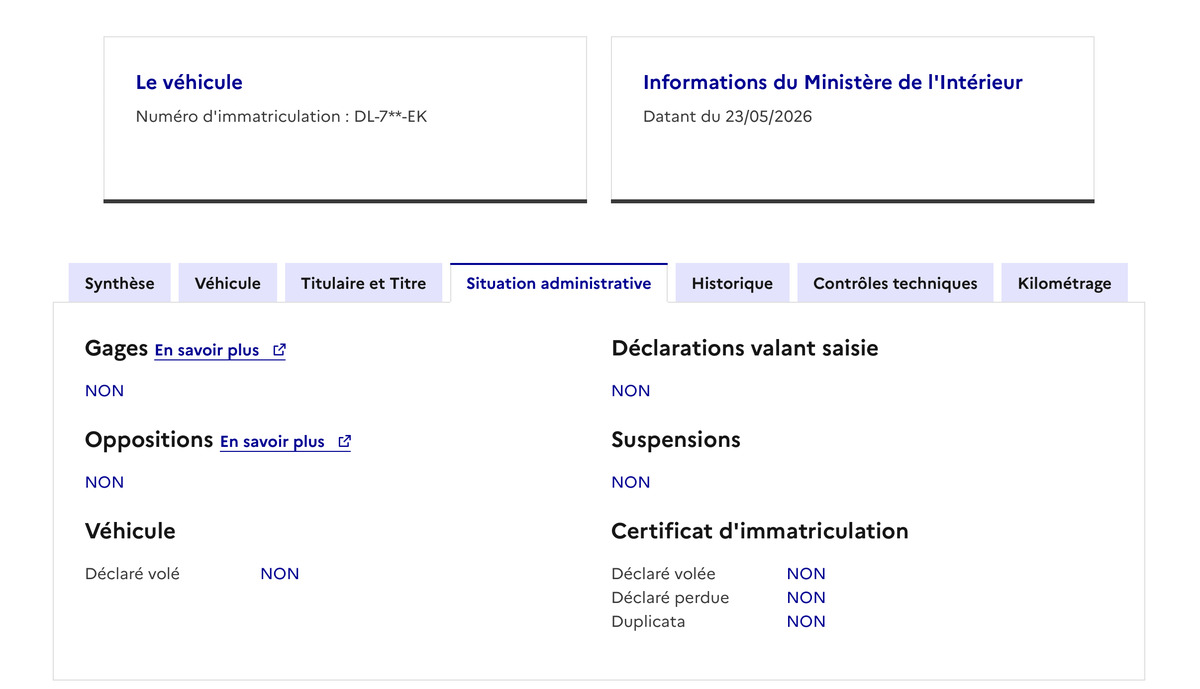Click the Oppositions heading
The height and width of the screenshot is (689, 1200).
point(149,440)
